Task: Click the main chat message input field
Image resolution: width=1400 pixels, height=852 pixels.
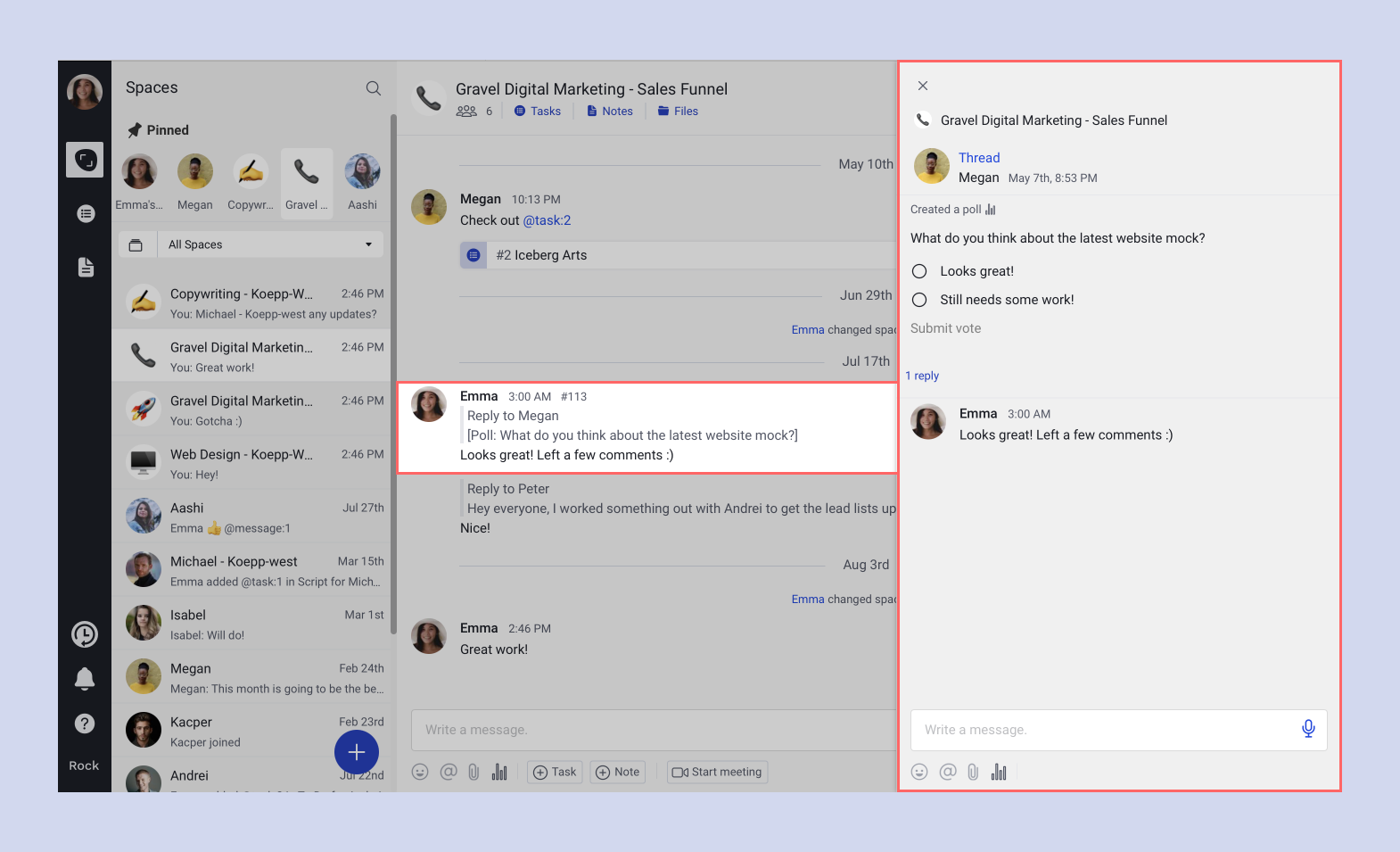Action: [x=651, y=730]
